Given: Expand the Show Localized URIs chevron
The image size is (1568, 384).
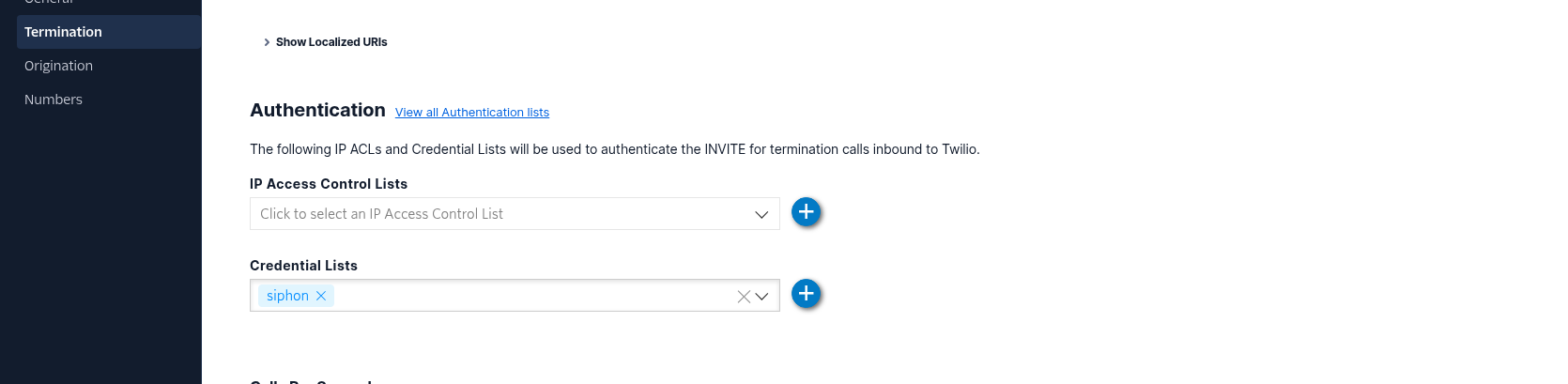Looking at the screenshot, I should click(x=267, y=42).
